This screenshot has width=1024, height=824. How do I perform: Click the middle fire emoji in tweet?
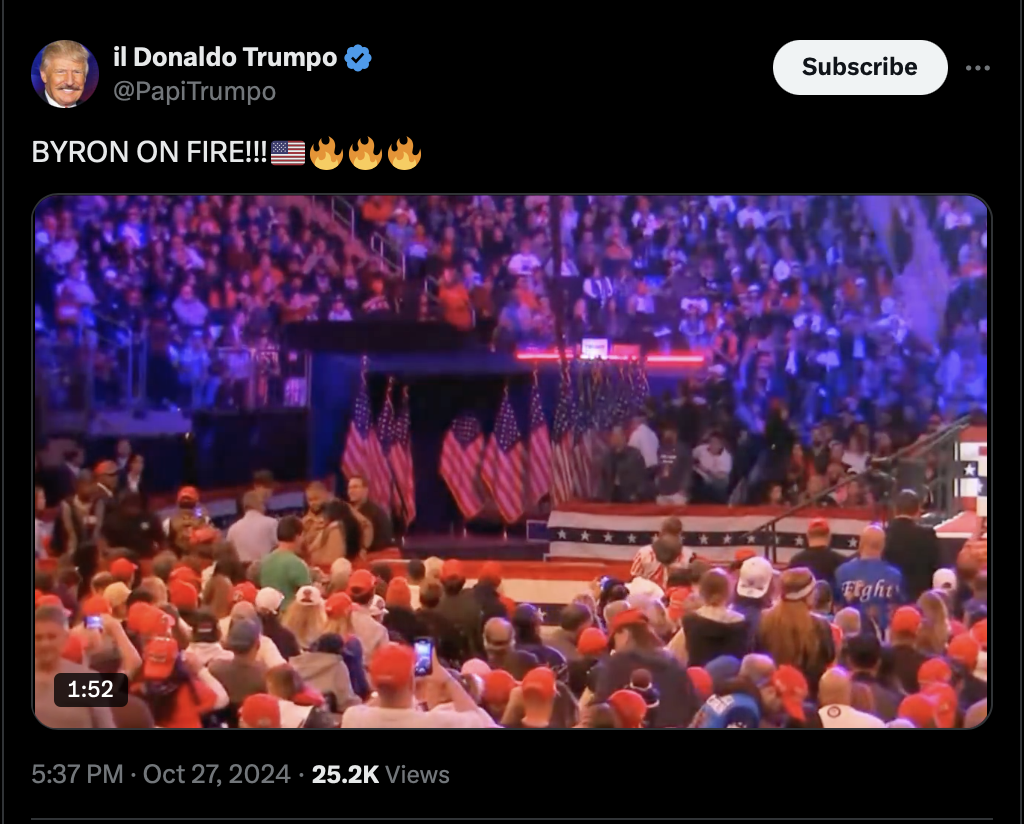point(366,153)
